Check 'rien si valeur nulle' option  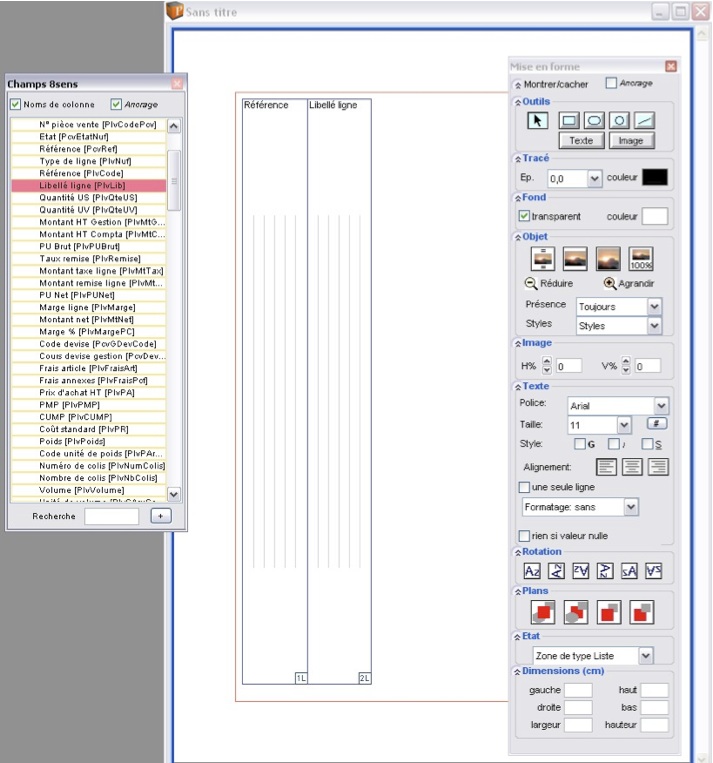[x=524, y=536]
